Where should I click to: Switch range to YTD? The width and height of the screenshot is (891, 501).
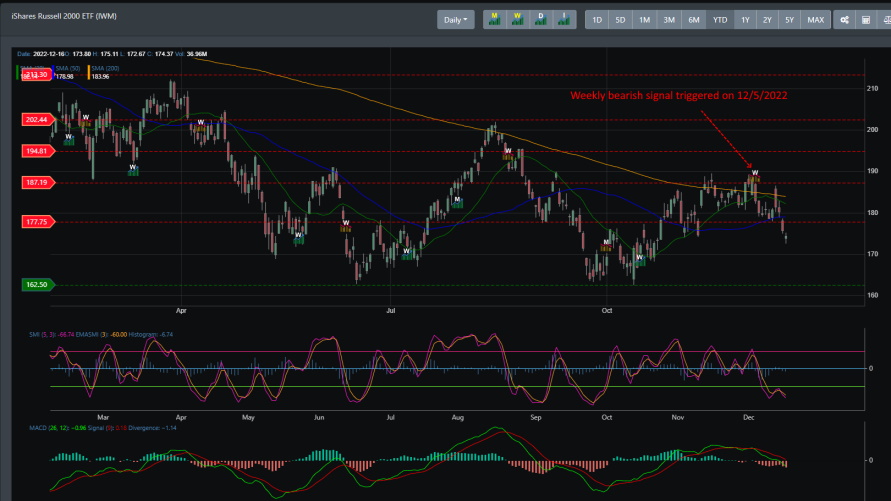[x=719, y=20]
